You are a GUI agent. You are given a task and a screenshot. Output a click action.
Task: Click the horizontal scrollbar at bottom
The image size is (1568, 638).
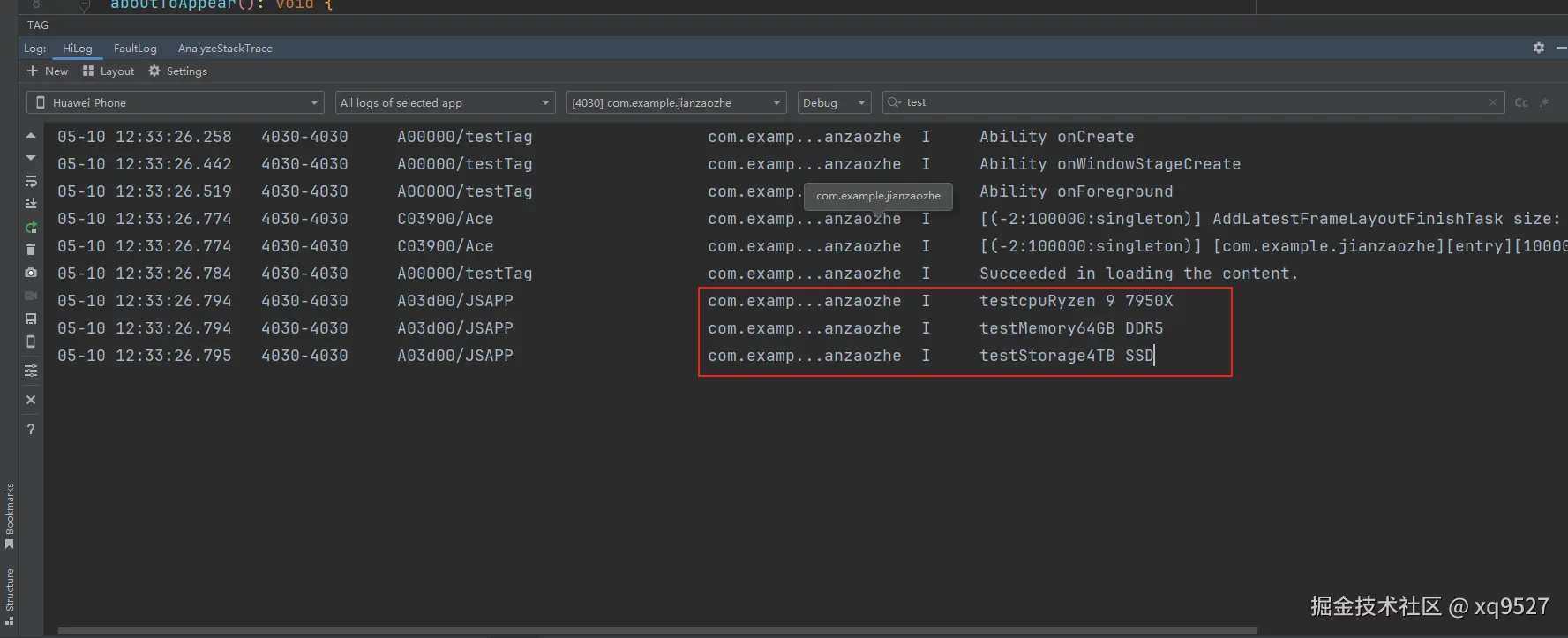657,631
